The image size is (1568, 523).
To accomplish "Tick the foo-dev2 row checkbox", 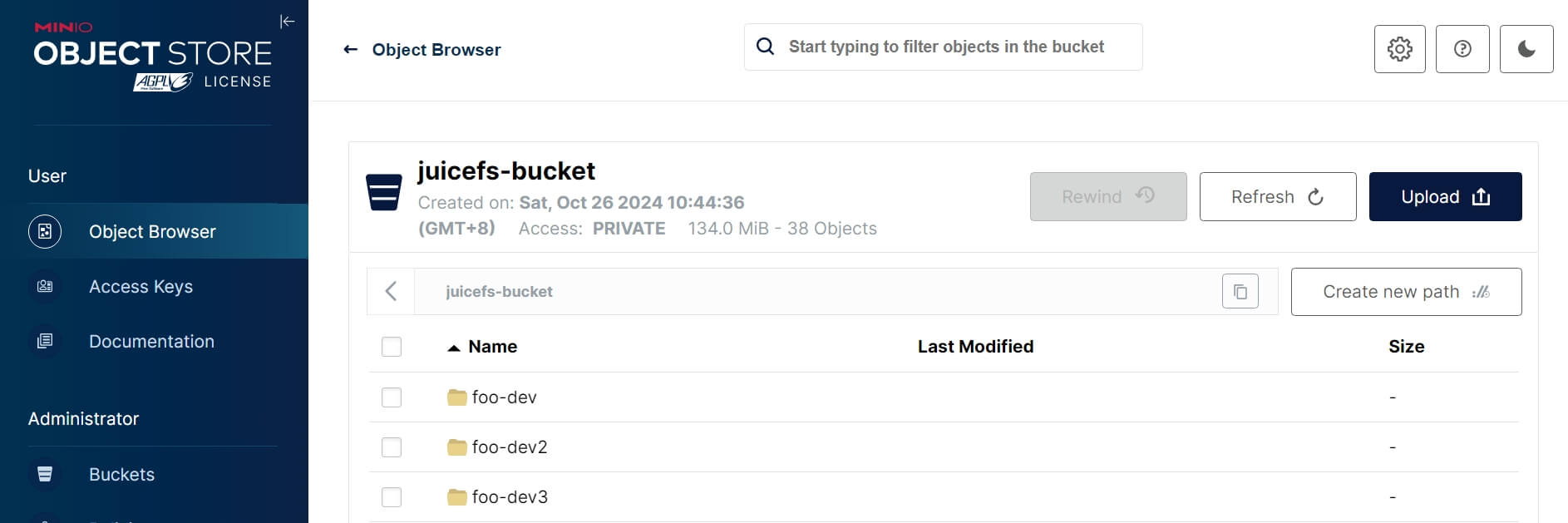I will coord(392,447).
